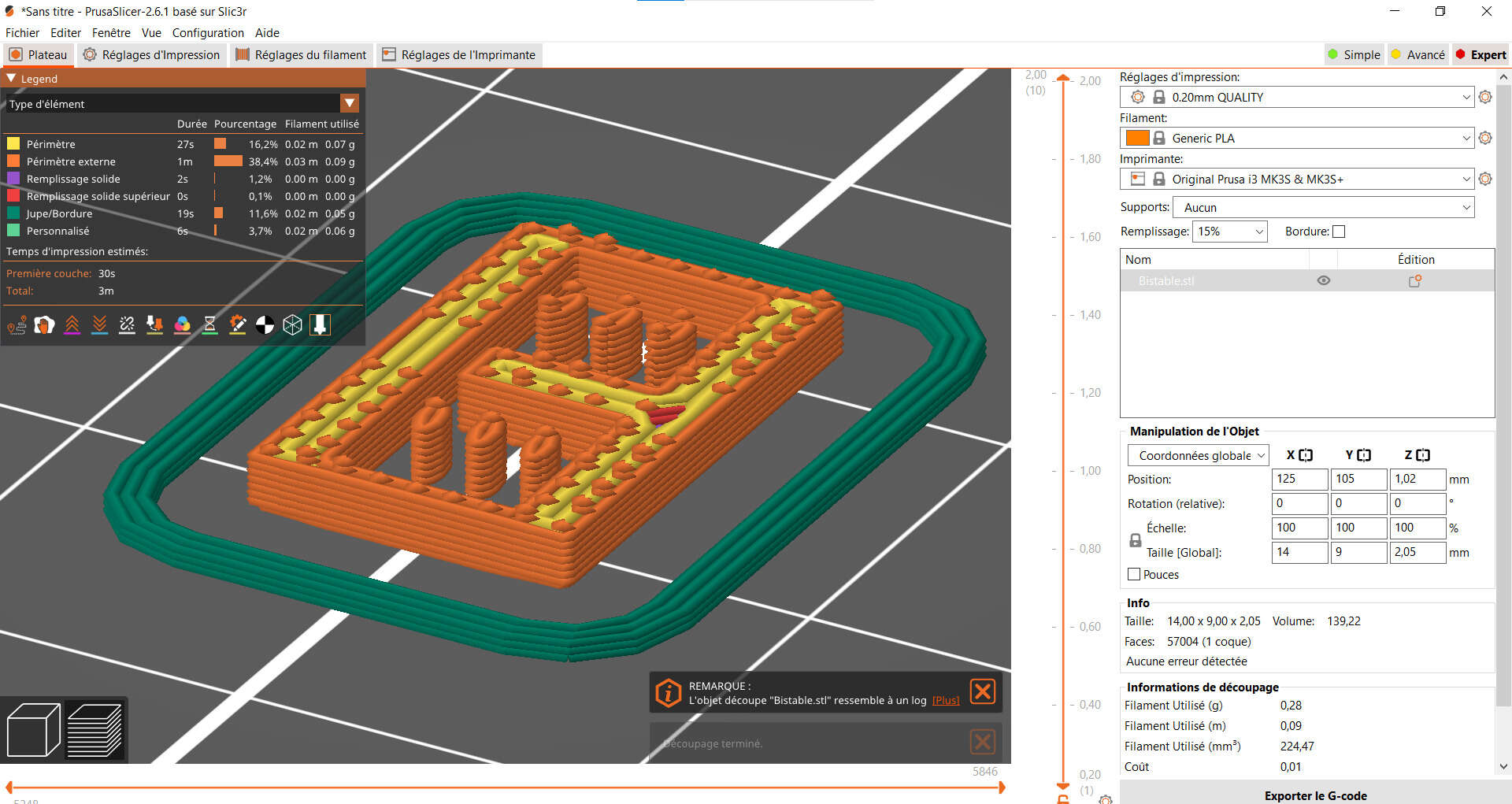The image size is (1512, 804).
Task: Switch to Avancé mode
Action: click(1417, 54)
